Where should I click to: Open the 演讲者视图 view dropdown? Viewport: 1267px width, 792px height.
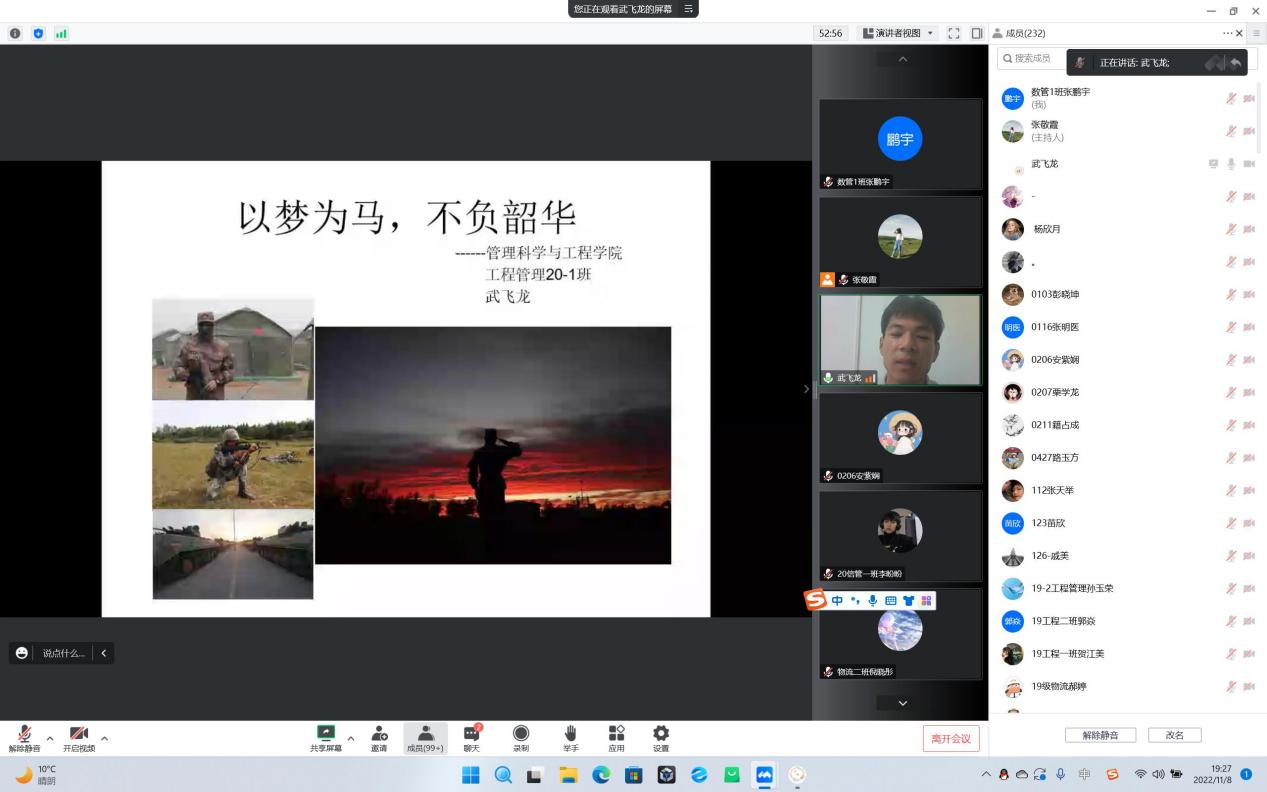click(898, 33)
